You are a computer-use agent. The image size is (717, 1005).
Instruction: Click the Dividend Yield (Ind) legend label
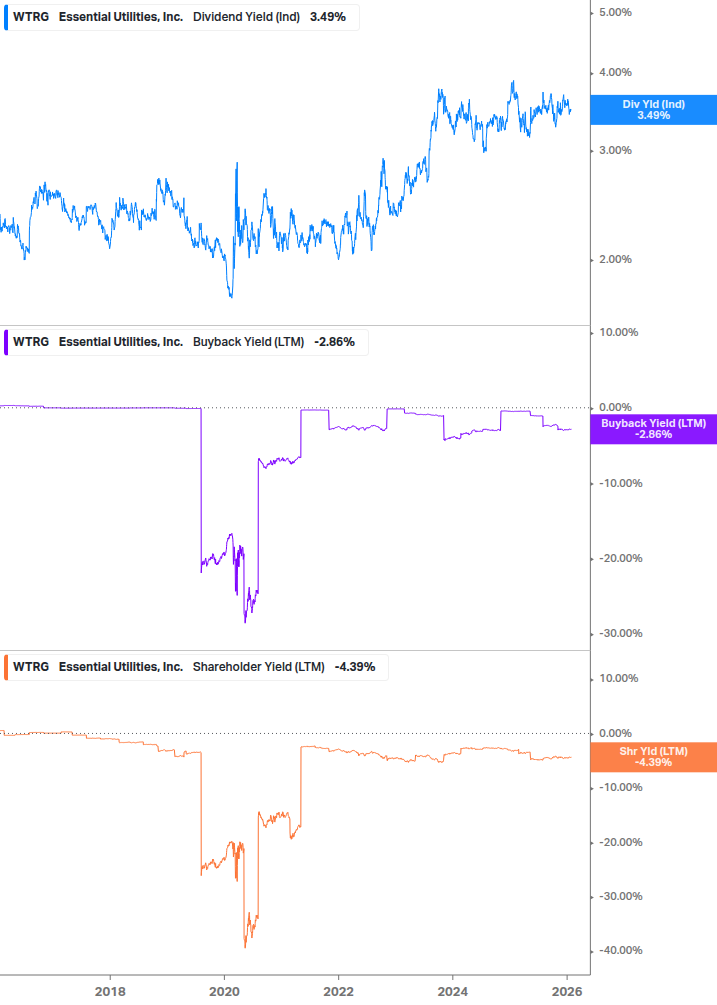coord(246,17)
